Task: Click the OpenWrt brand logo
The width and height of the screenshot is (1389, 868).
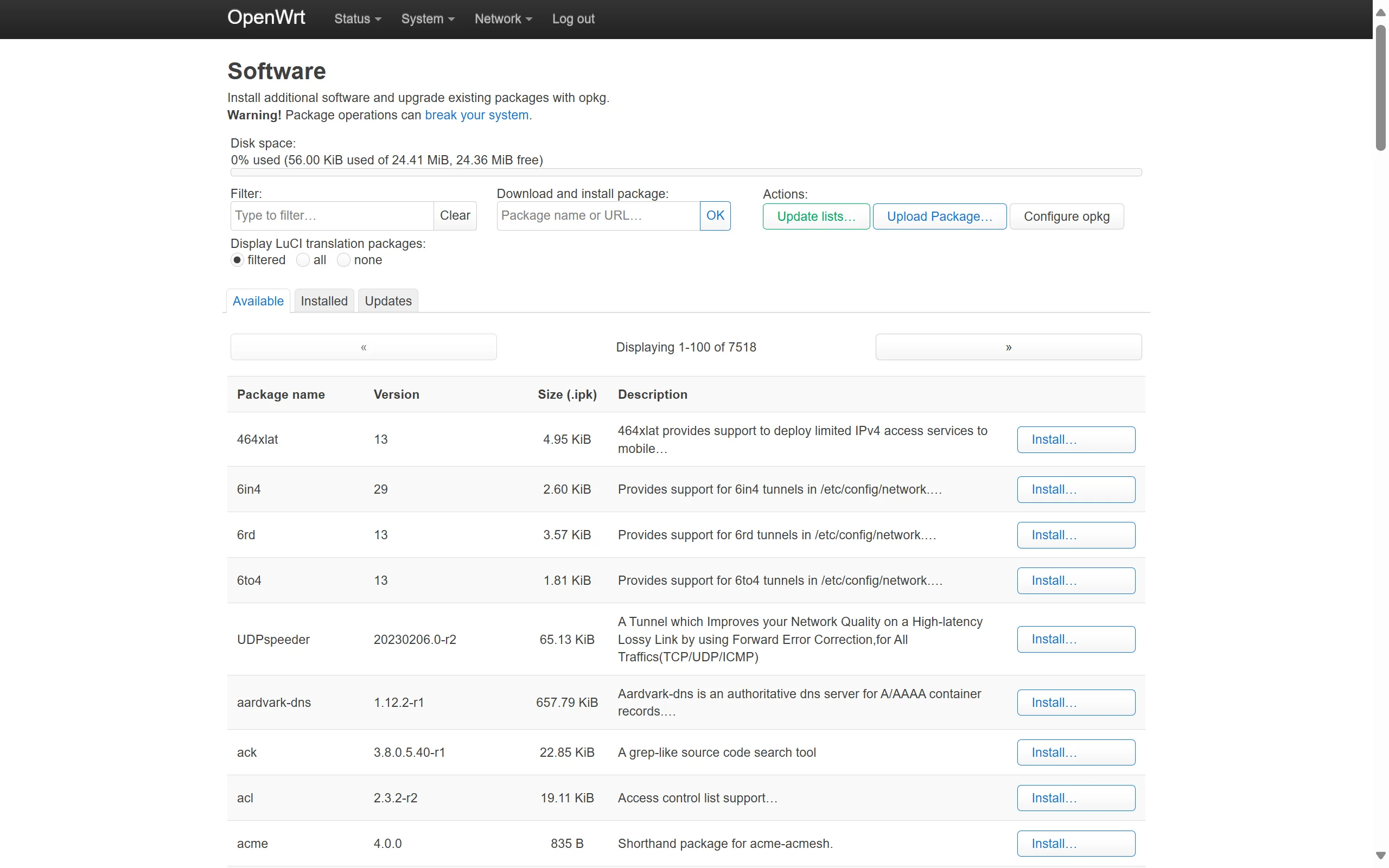Action: [266, 18]
